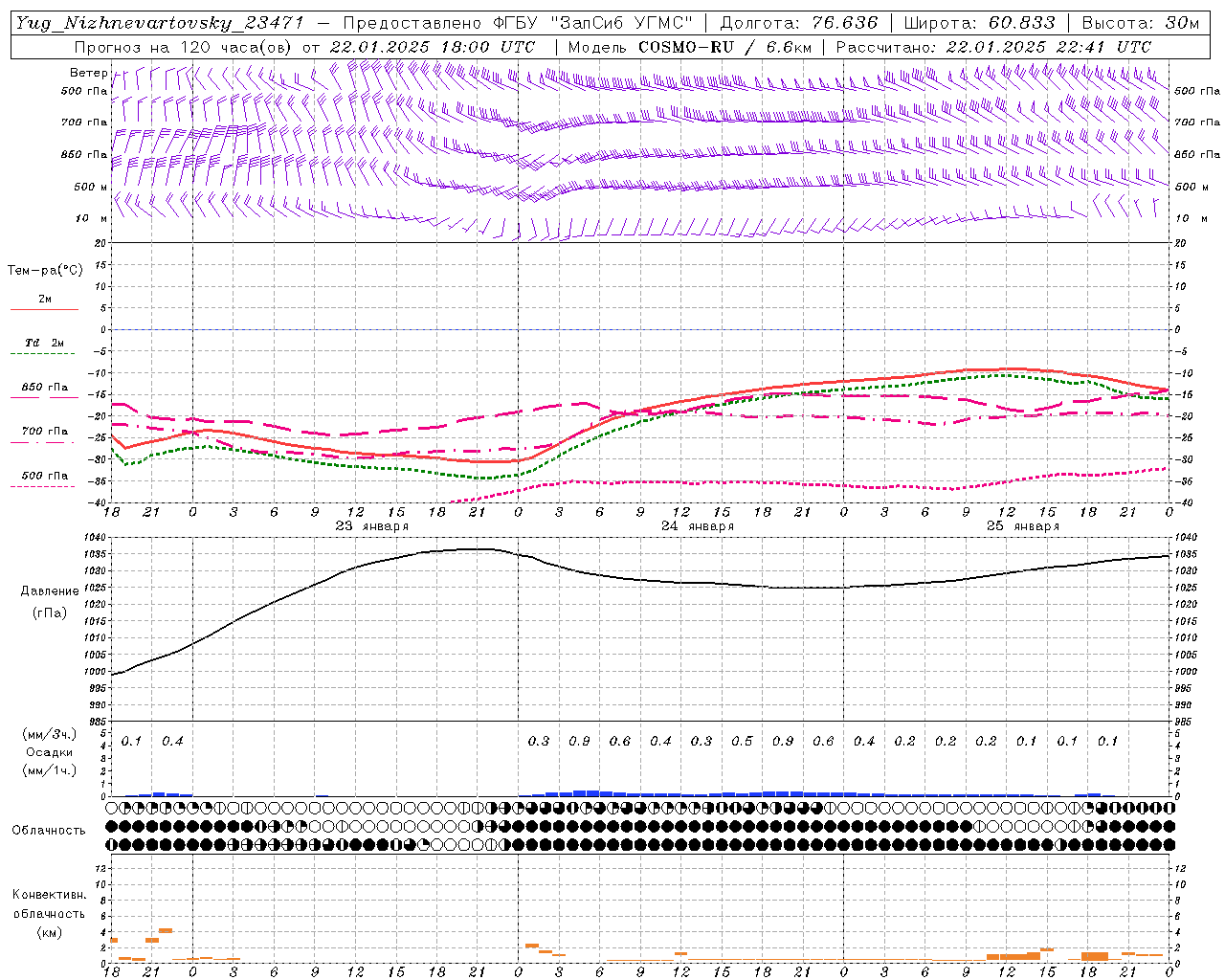Select the provider text ФГБУ "ЗапСиб УГМС"
The height and width of the screenshot is (980, 1225).
coord(592,23)
